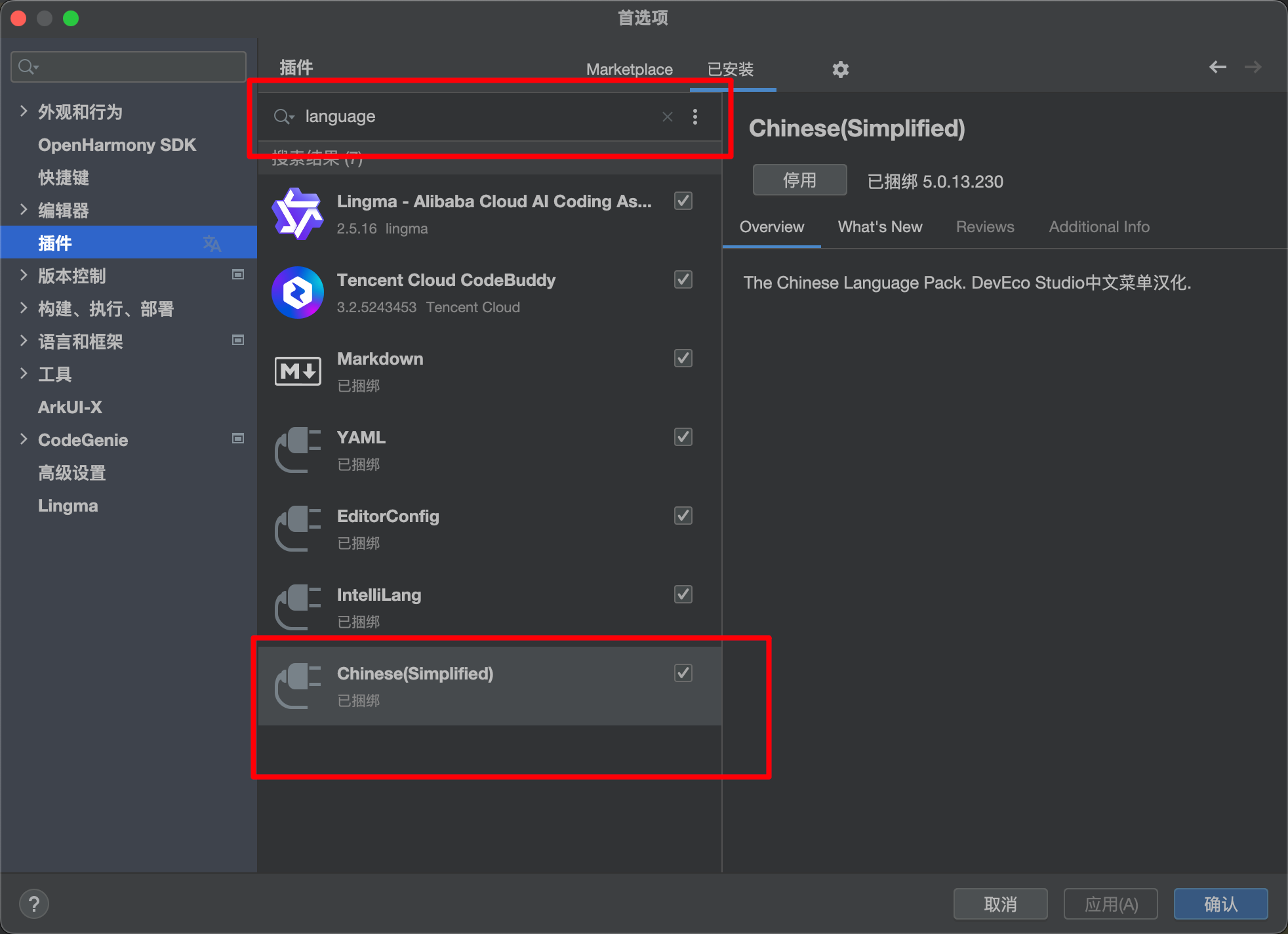
Task: Select the EditorConfig plugin name
Action: 388,516
